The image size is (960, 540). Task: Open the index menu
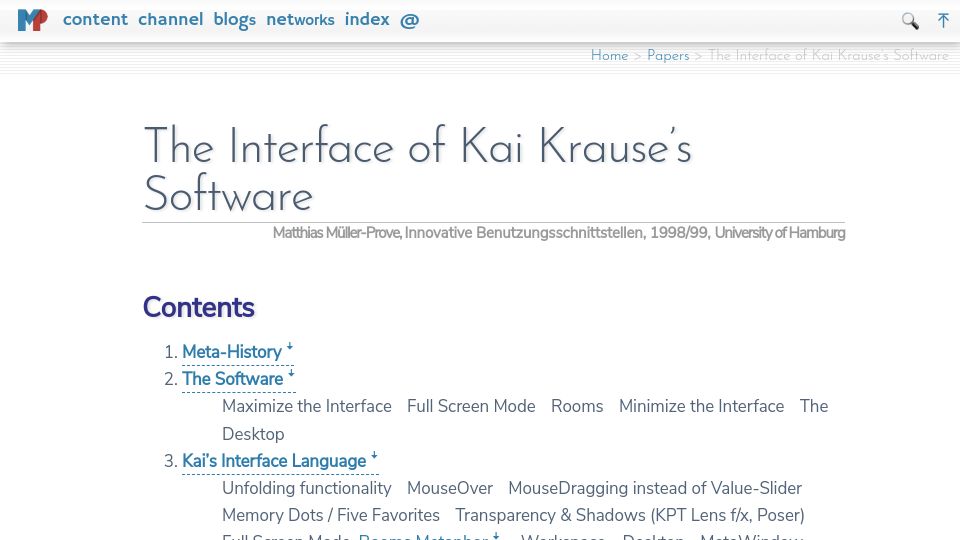[x=367, y=20]
